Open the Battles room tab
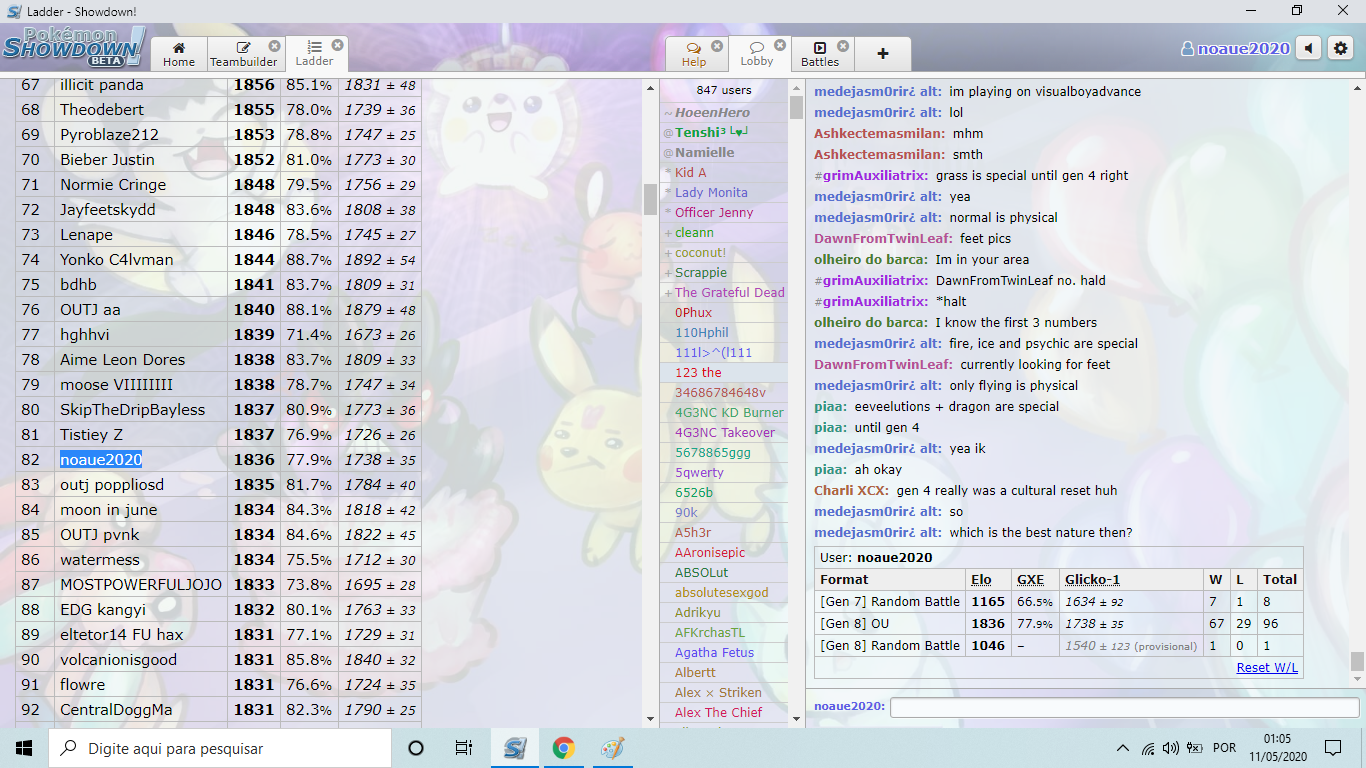The width and height of the screenshot is (1366, 768). tap(820, 54)
